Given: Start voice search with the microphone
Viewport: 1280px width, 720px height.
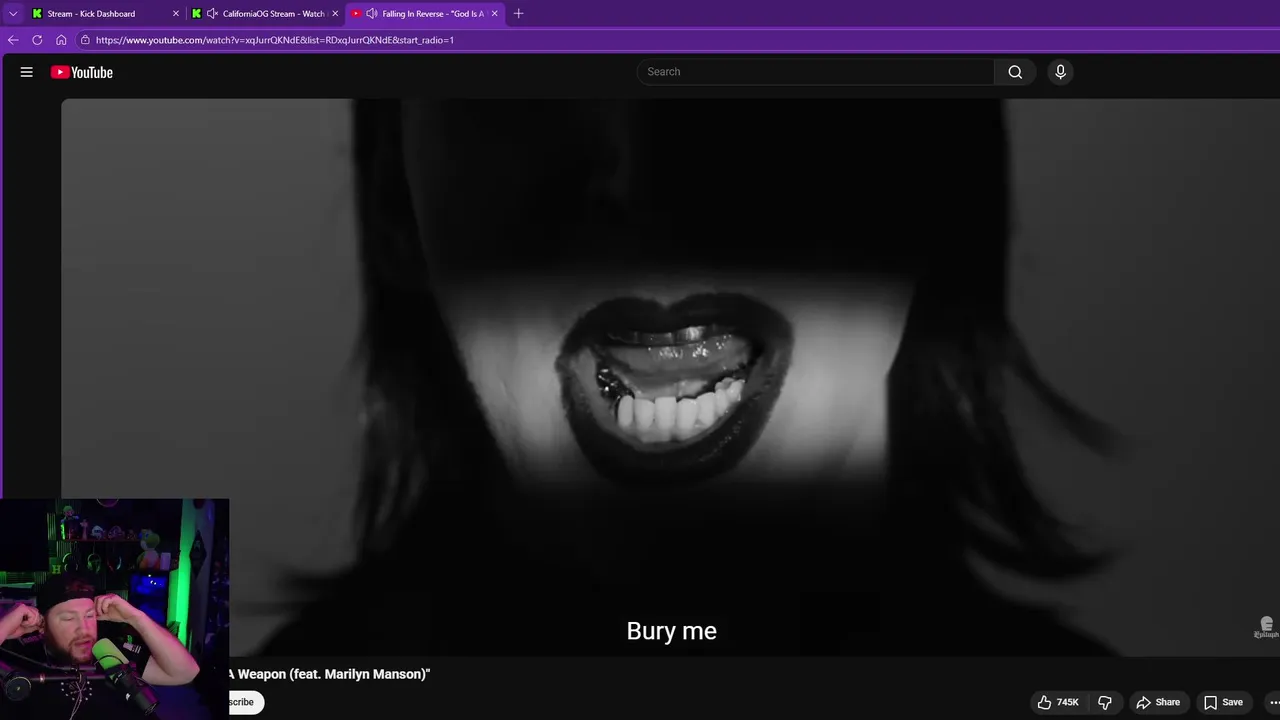Looking at the screenshot, I should click(1061, 72).
